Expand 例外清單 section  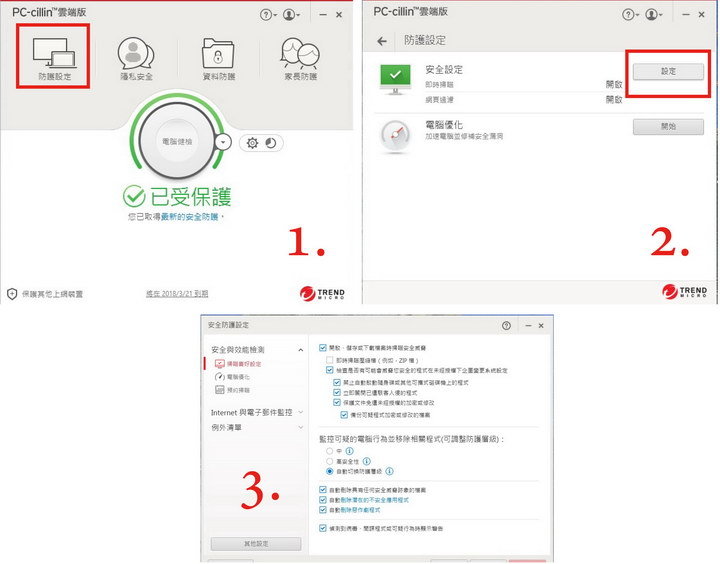coord(301,427)
